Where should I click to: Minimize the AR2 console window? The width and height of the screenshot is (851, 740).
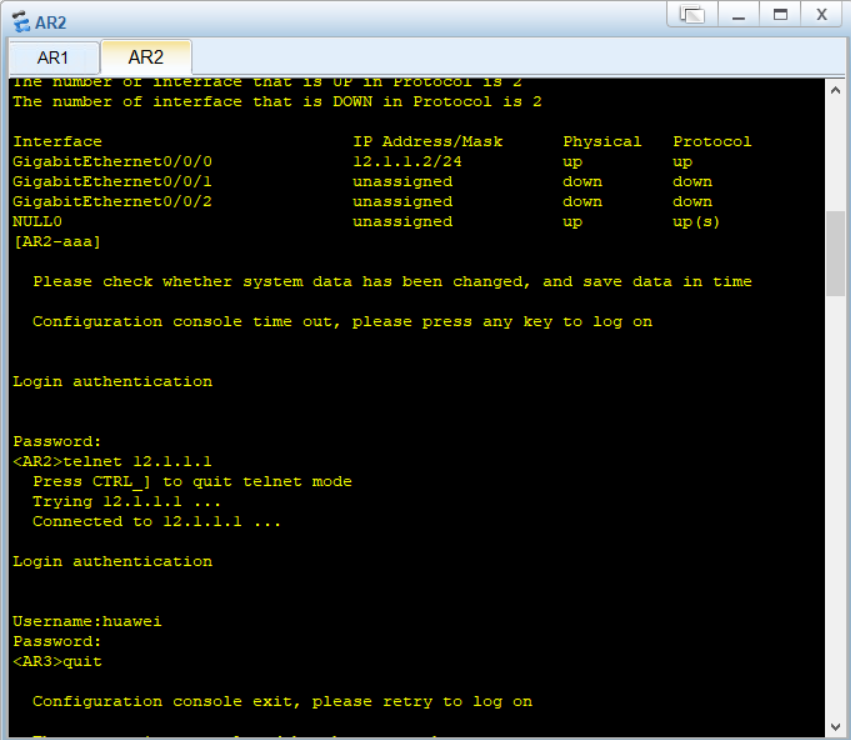738,15
